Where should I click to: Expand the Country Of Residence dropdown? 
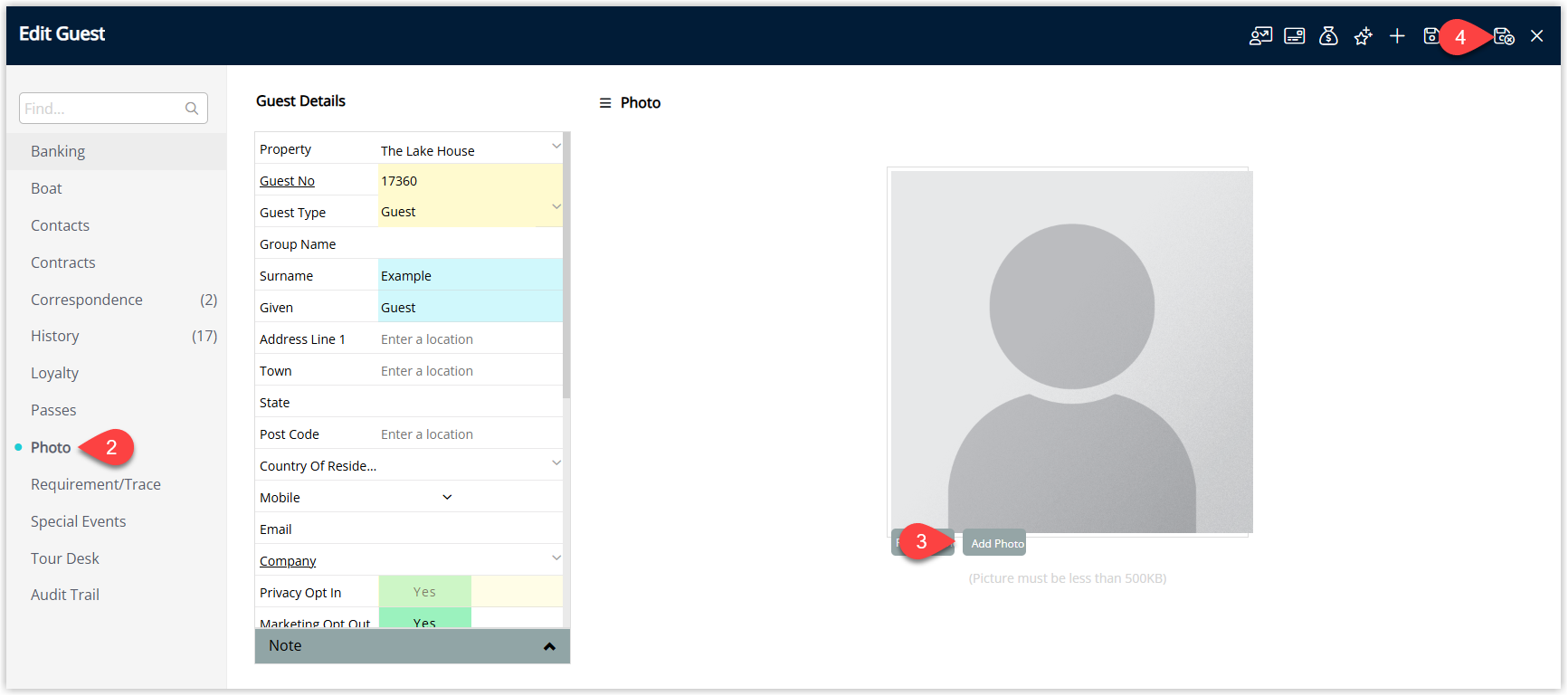556,462
